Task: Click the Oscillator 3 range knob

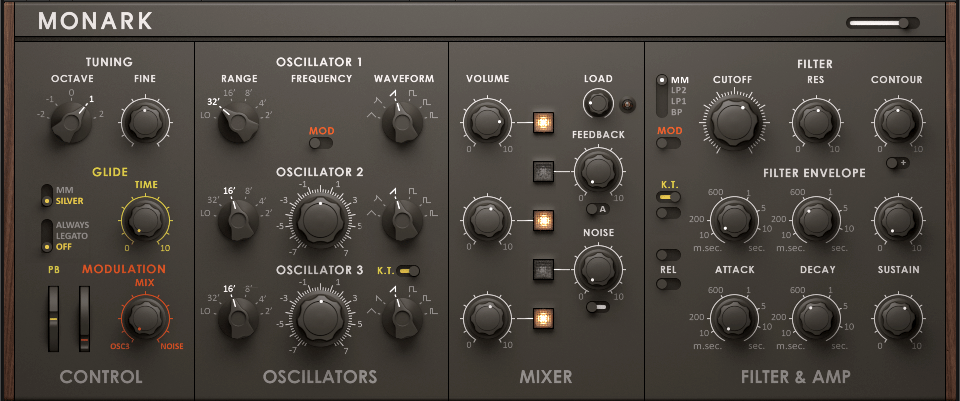Action: coord(238,317)
